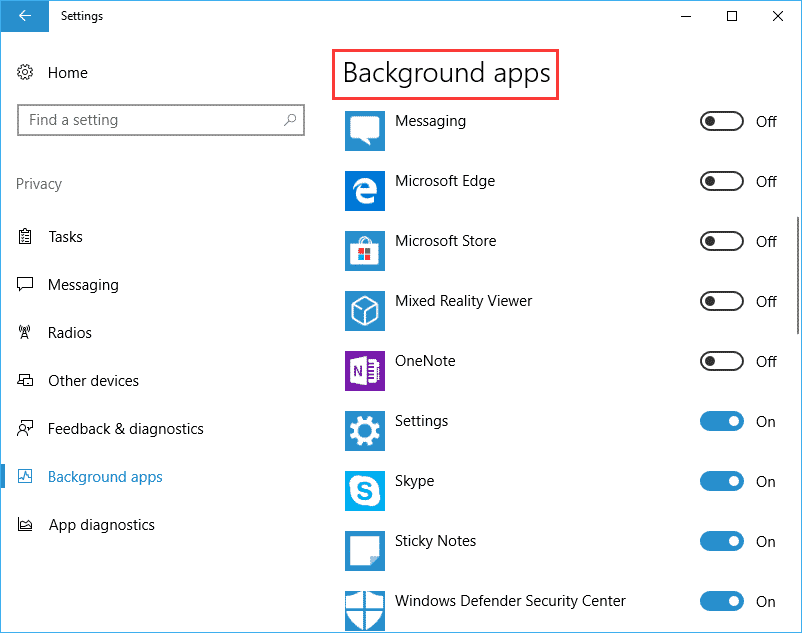
Task: Click the Mixed Reality Viewer label
Action: (463, 301)
